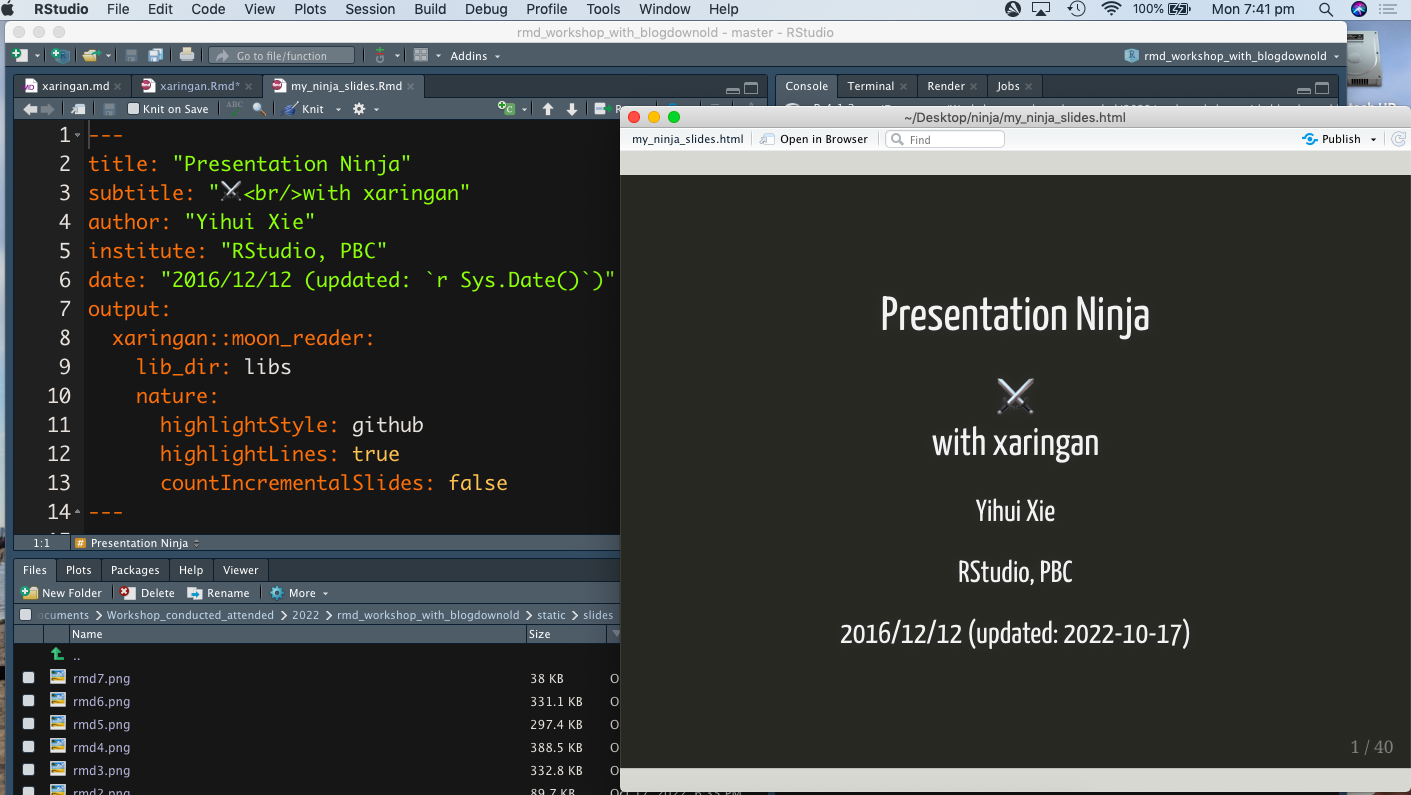The width and height of the screenshot is (1411, 795).
Task: Click Open in Browser button
Action: 815,139
